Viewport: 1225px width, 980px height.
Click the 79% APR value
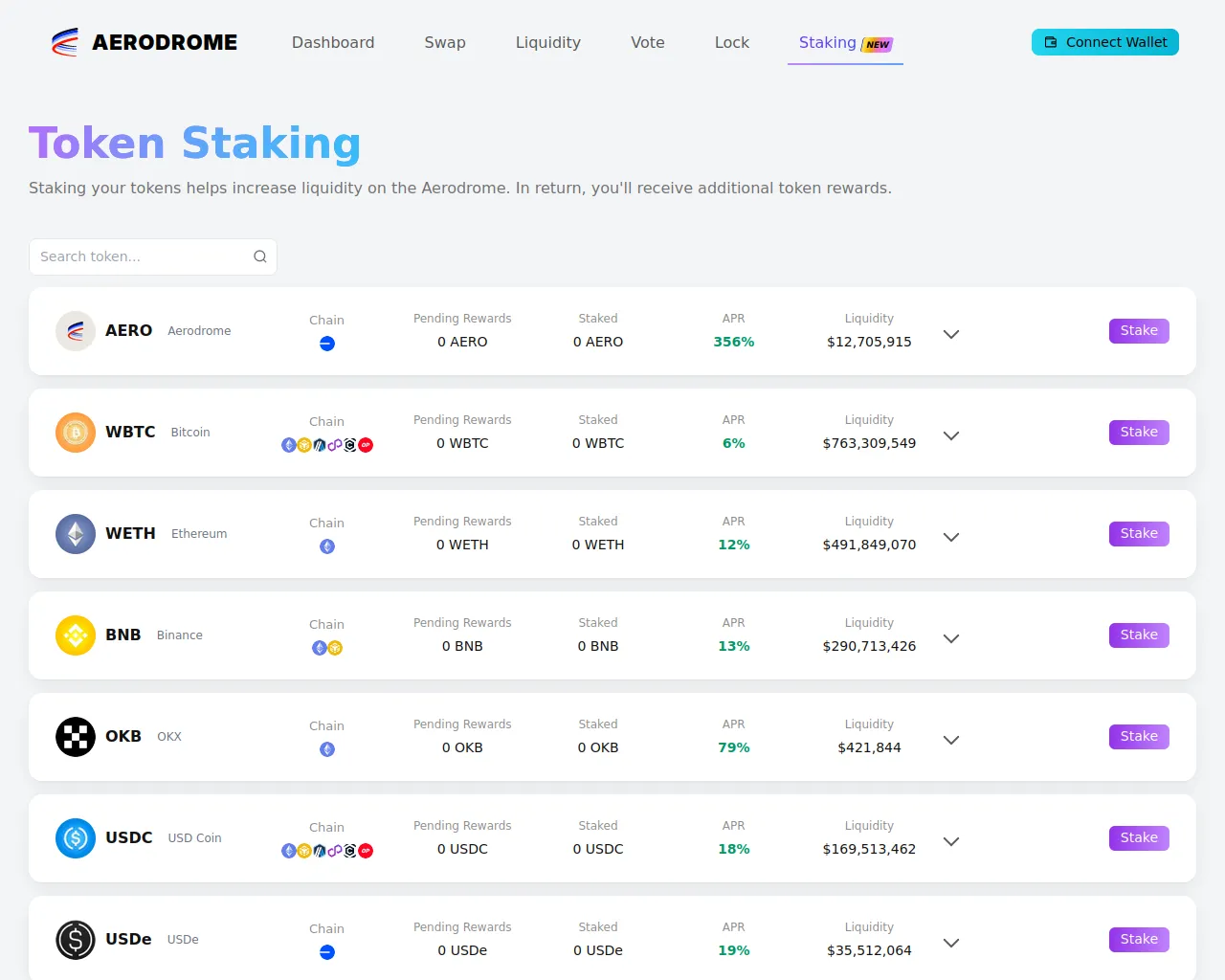(734, 747)
